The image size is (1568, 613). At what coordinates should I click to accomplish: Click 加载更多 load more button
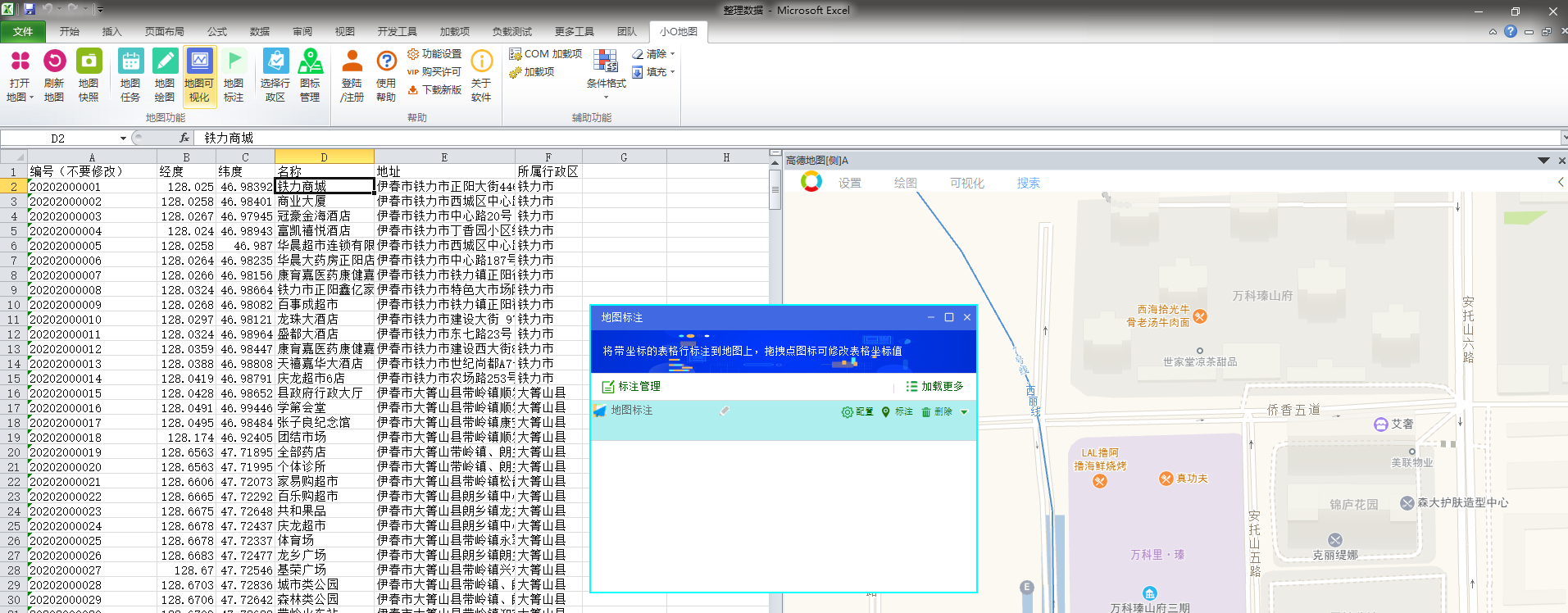click(935, 387)
